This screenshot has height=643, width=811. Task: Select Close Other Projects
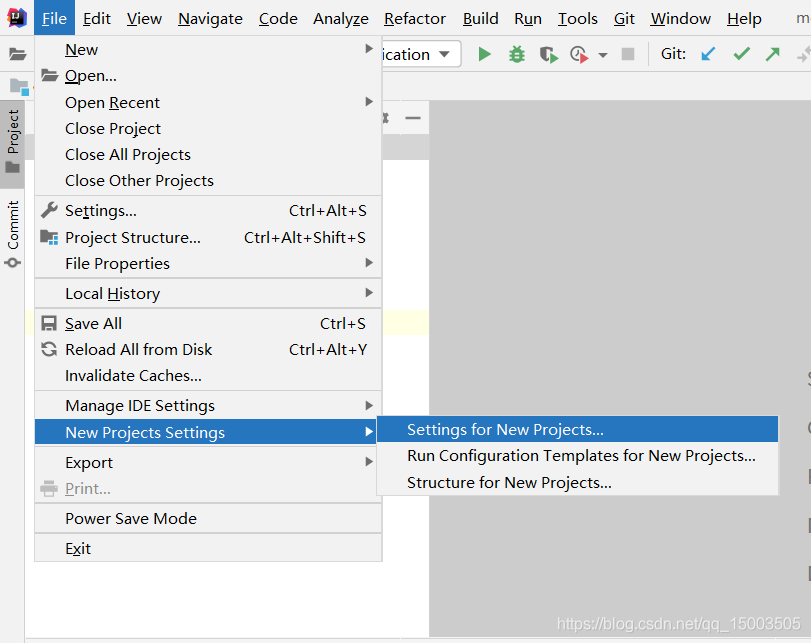click(208, 181)
